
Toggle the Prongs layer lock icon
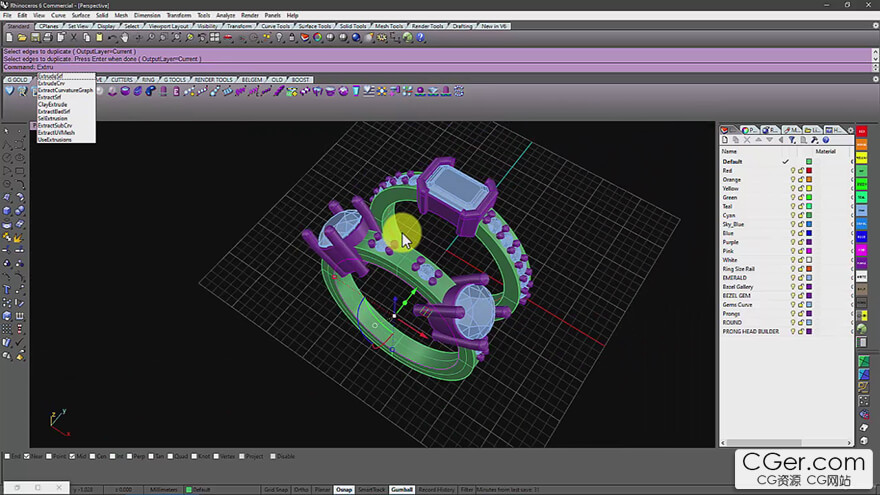[x=801, y=314]
